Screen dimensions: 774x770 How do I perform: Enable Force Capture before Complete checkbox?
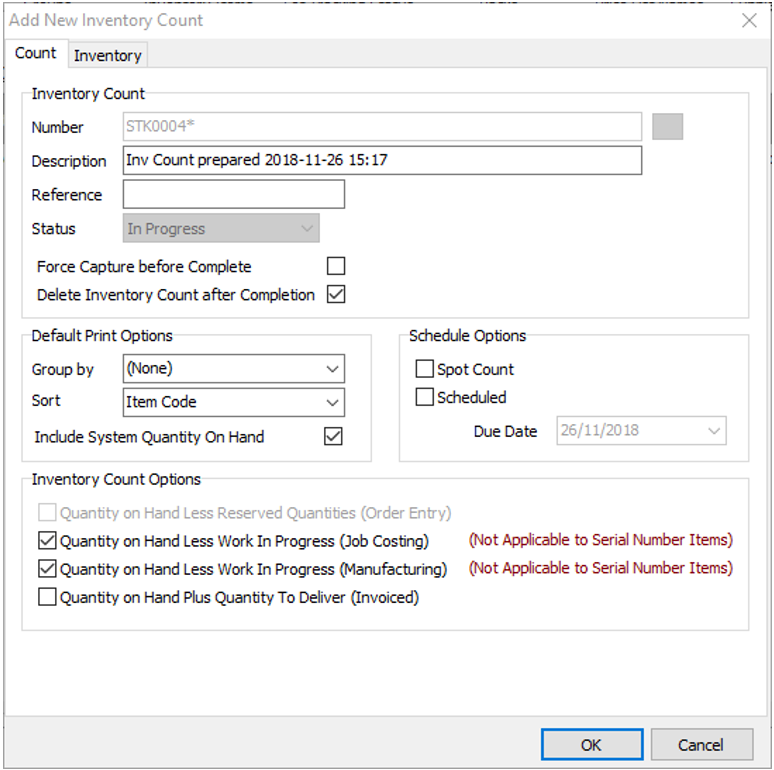(336, 266)
